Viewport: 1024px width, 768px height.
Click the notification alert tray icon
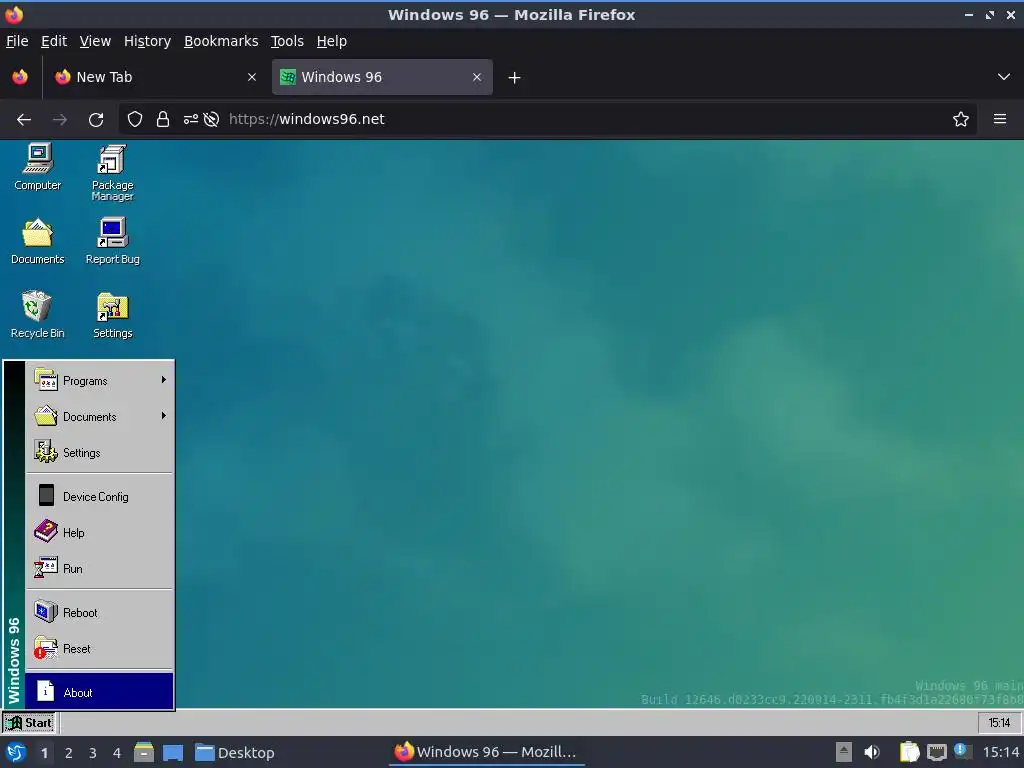[x=961, y=750]
